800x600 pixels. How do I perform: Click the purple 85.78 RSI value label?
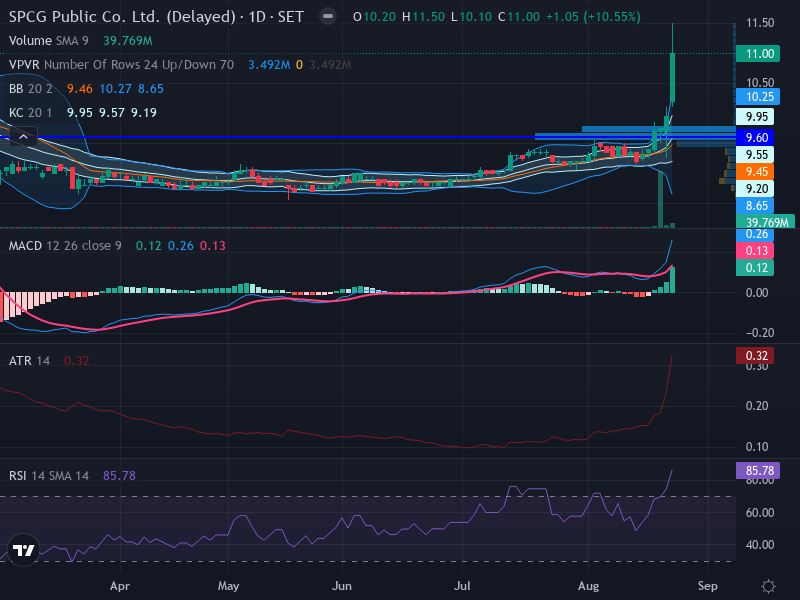758,470
